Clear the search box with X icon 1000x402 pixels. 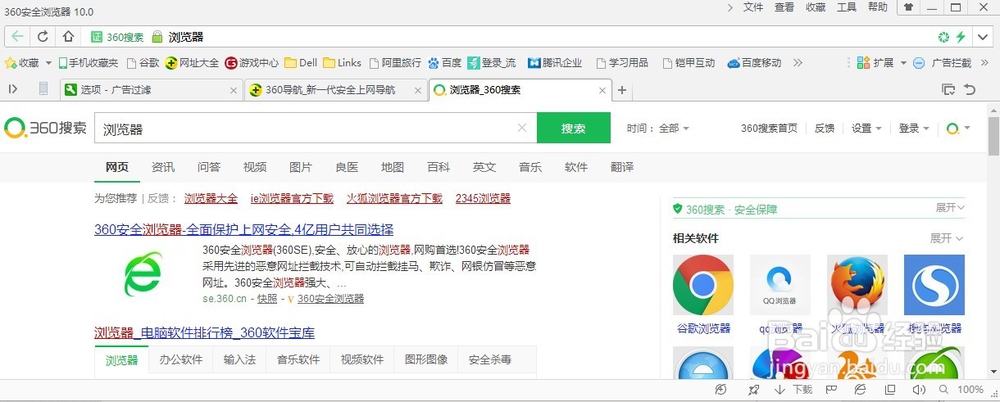522,128
